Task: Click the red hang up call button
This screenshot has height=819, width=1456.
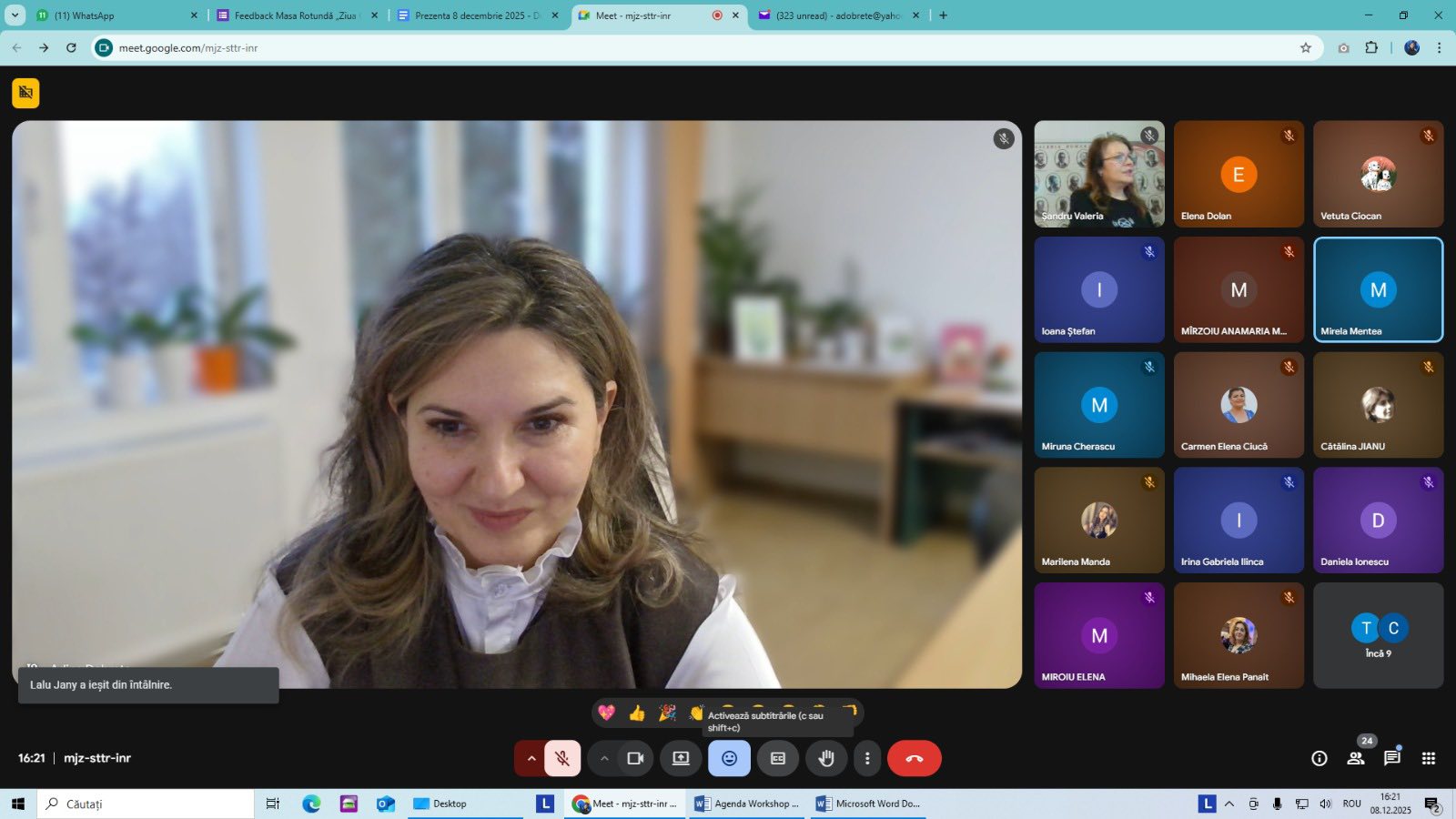Action: click(914, 758)
